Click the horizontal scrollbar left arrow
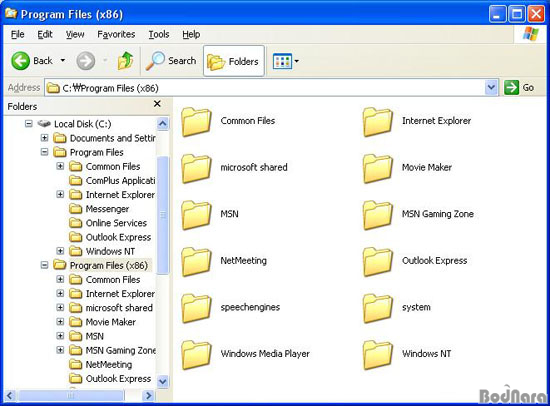This screenshot has height=406, width=550. [x=9, y=395]
